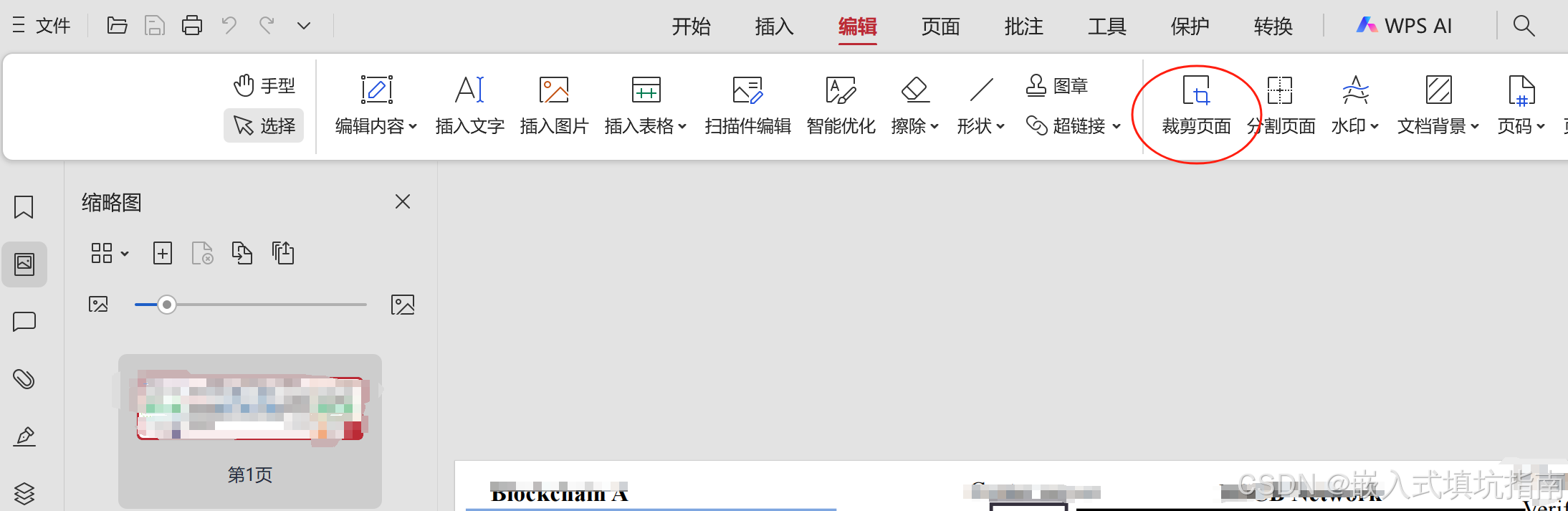Click the 页码 page number icon

1521,90
